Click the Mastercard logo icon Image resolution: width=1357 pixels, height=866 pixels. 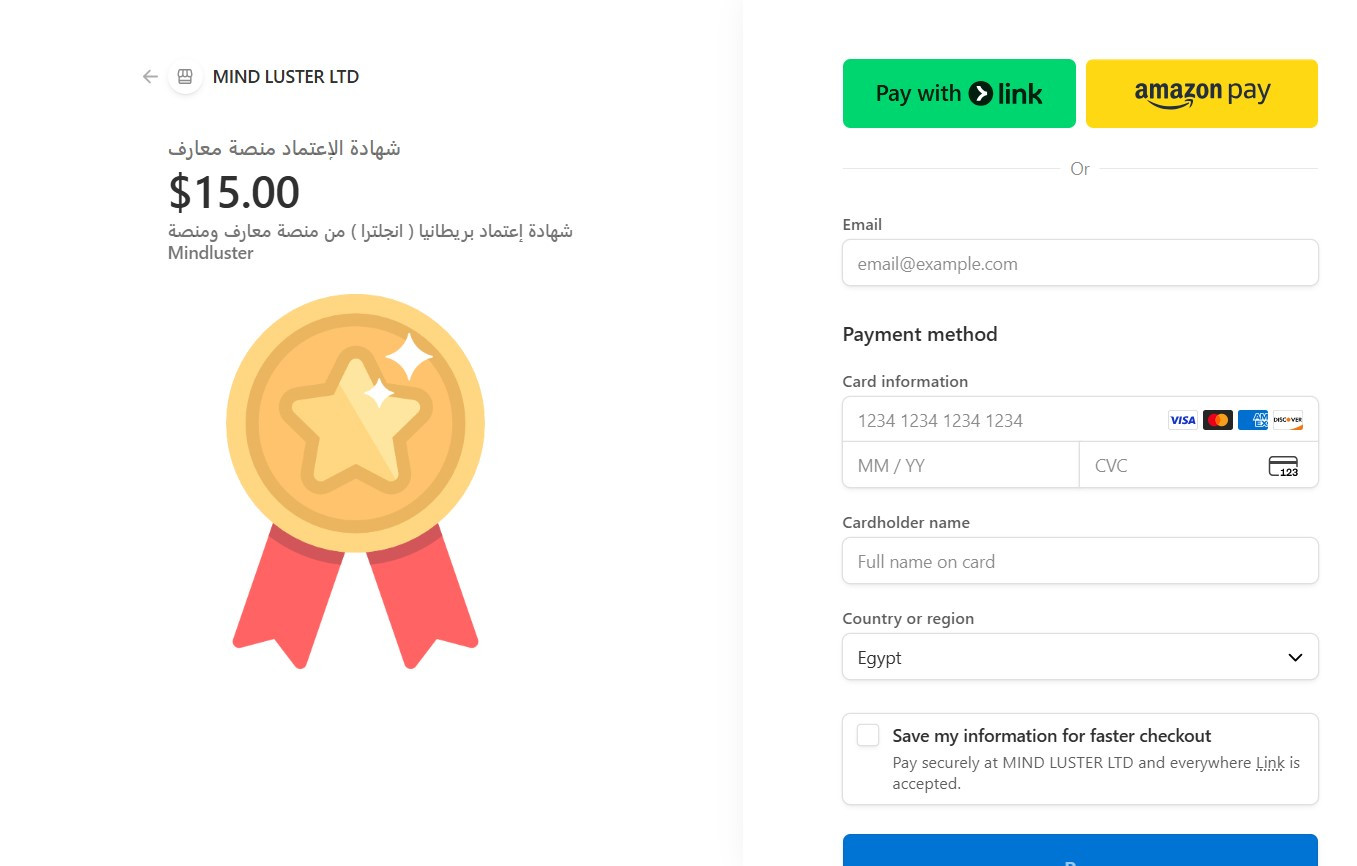click(1217, 420)
